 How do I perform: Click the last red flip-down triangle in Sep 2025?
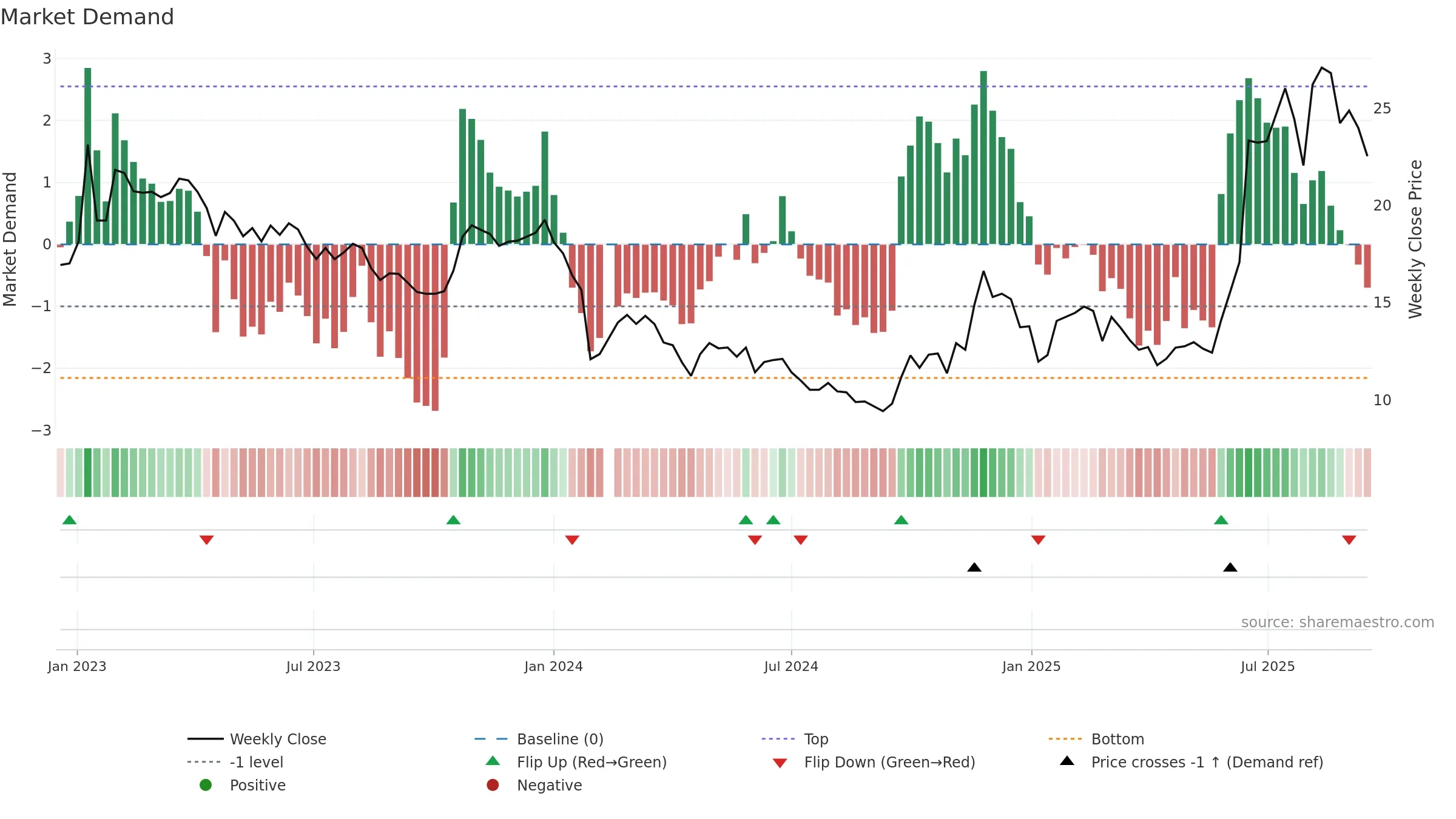(x=1349, y=540)
